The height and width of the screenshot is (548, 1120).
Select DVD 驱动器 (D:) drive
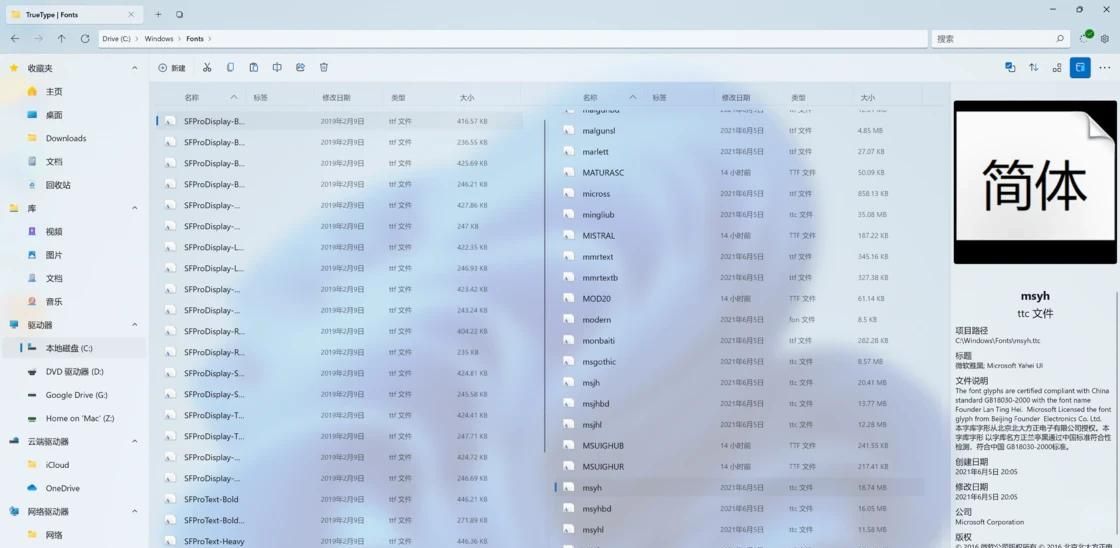point(75,372)
